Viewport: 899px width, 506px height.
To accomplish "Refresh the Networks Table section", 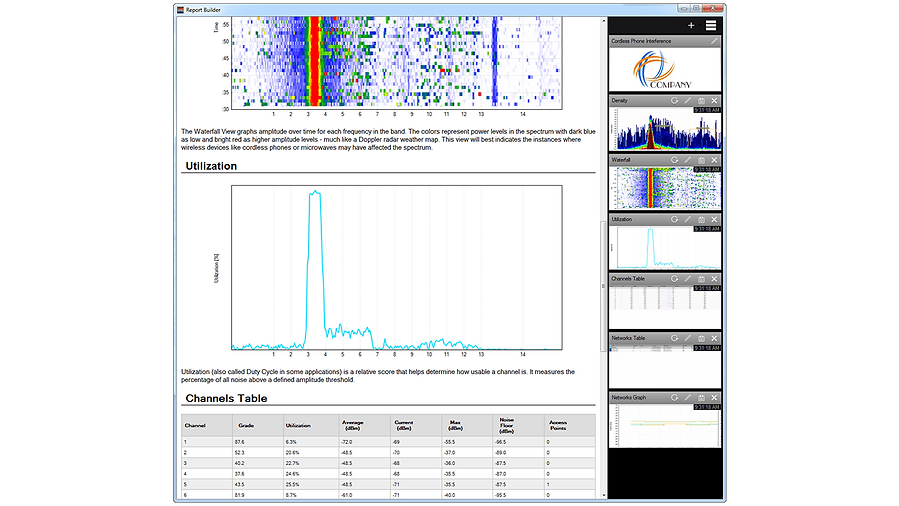I will point(675,338).
